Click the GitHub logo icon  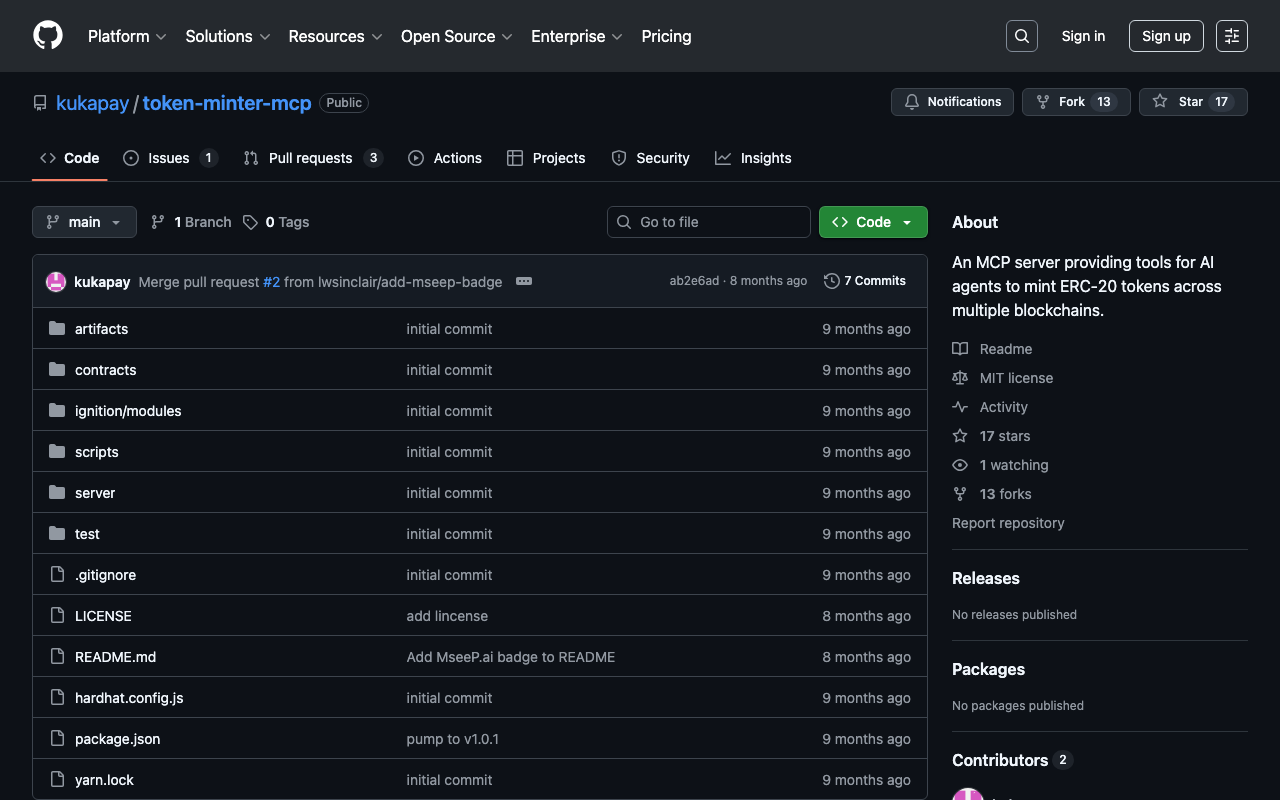click(x=48, y=36)
